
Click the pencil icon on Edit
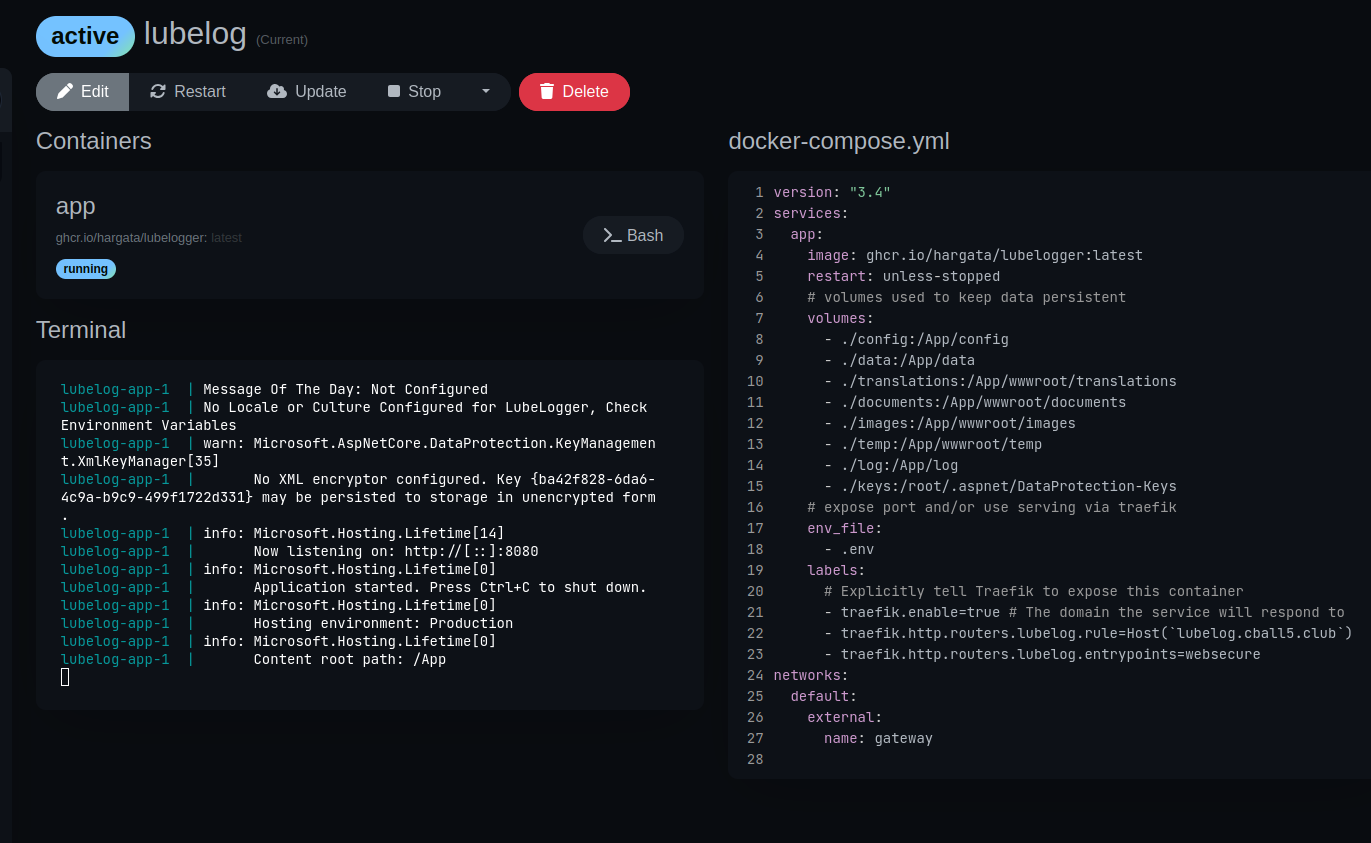(65, 92)
